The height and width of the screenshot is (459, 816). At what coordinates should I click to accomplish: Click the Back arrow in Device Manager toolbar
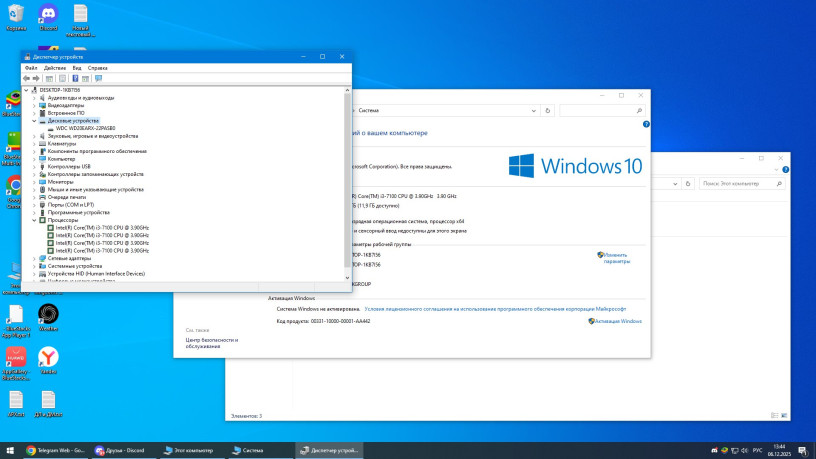(26, 78)
